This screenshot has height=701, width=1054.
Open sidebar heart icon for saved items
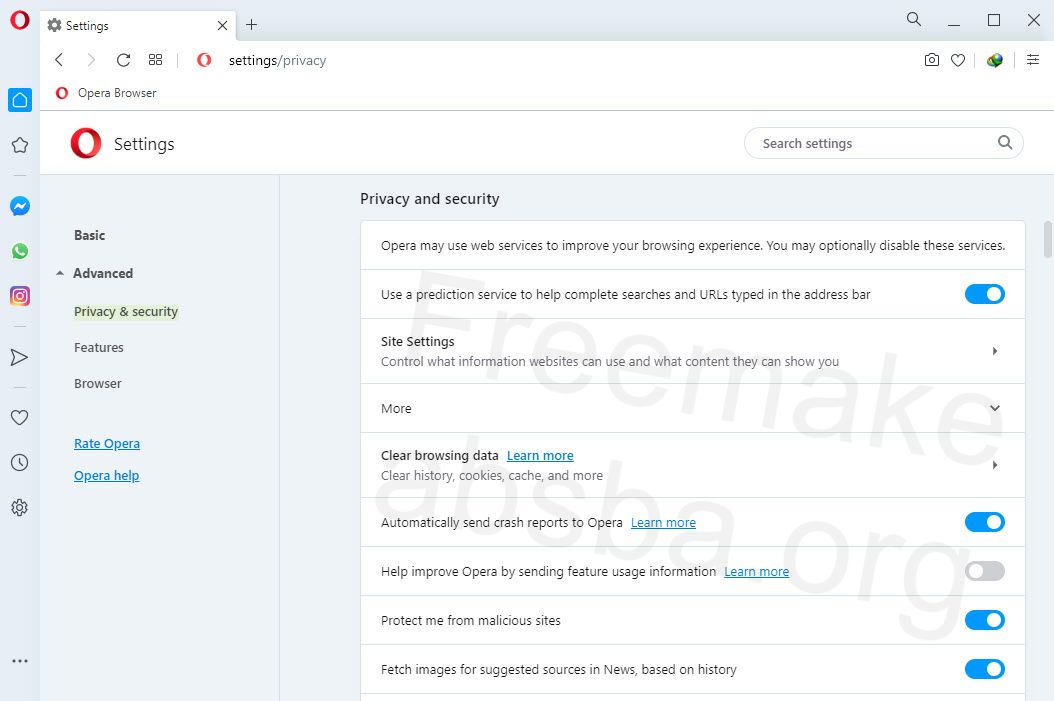(x=19, y=417)
